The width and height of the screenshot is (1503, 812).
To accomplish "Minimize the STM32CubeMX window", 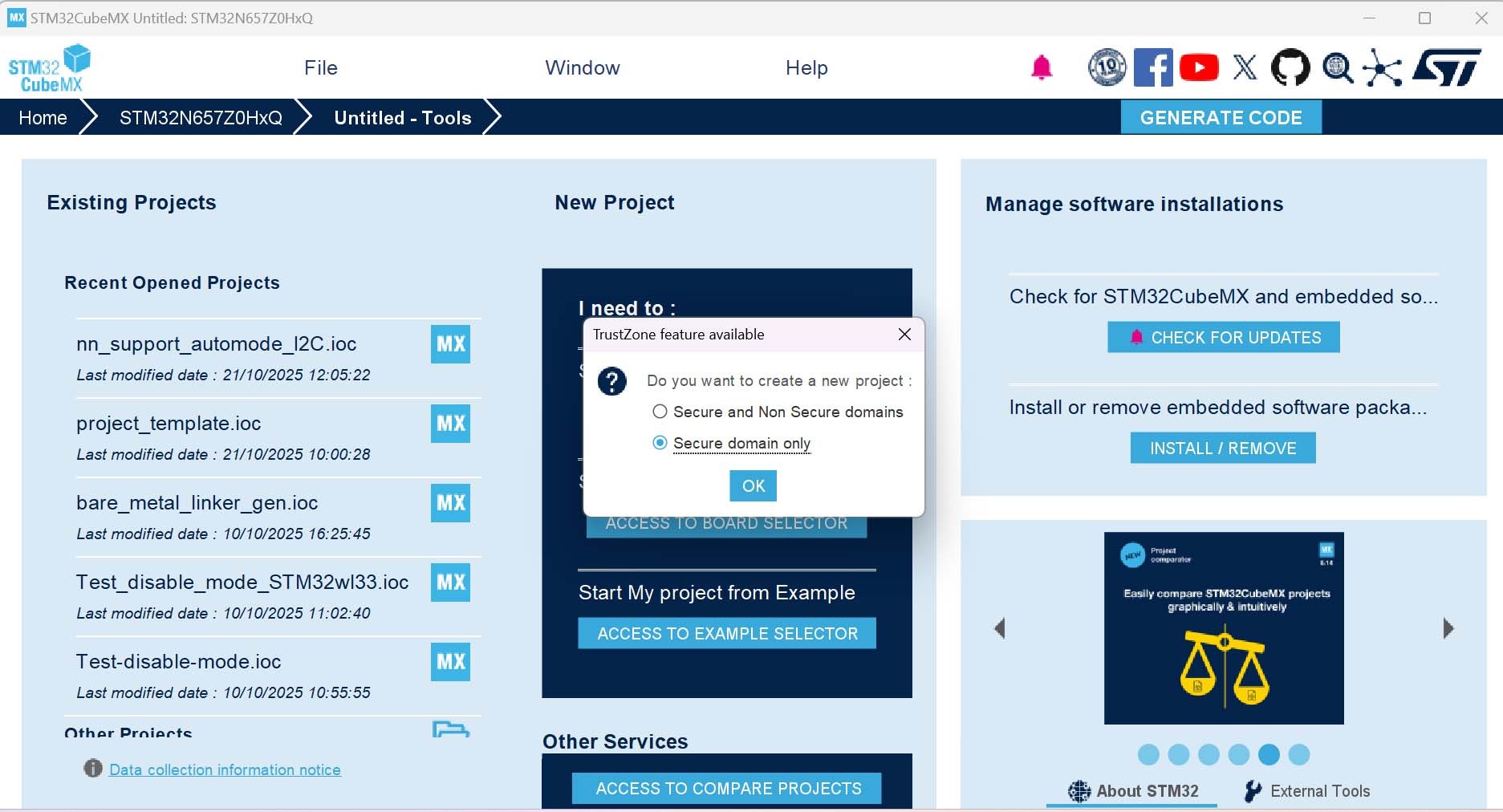I will click(x=1369, y=18).
